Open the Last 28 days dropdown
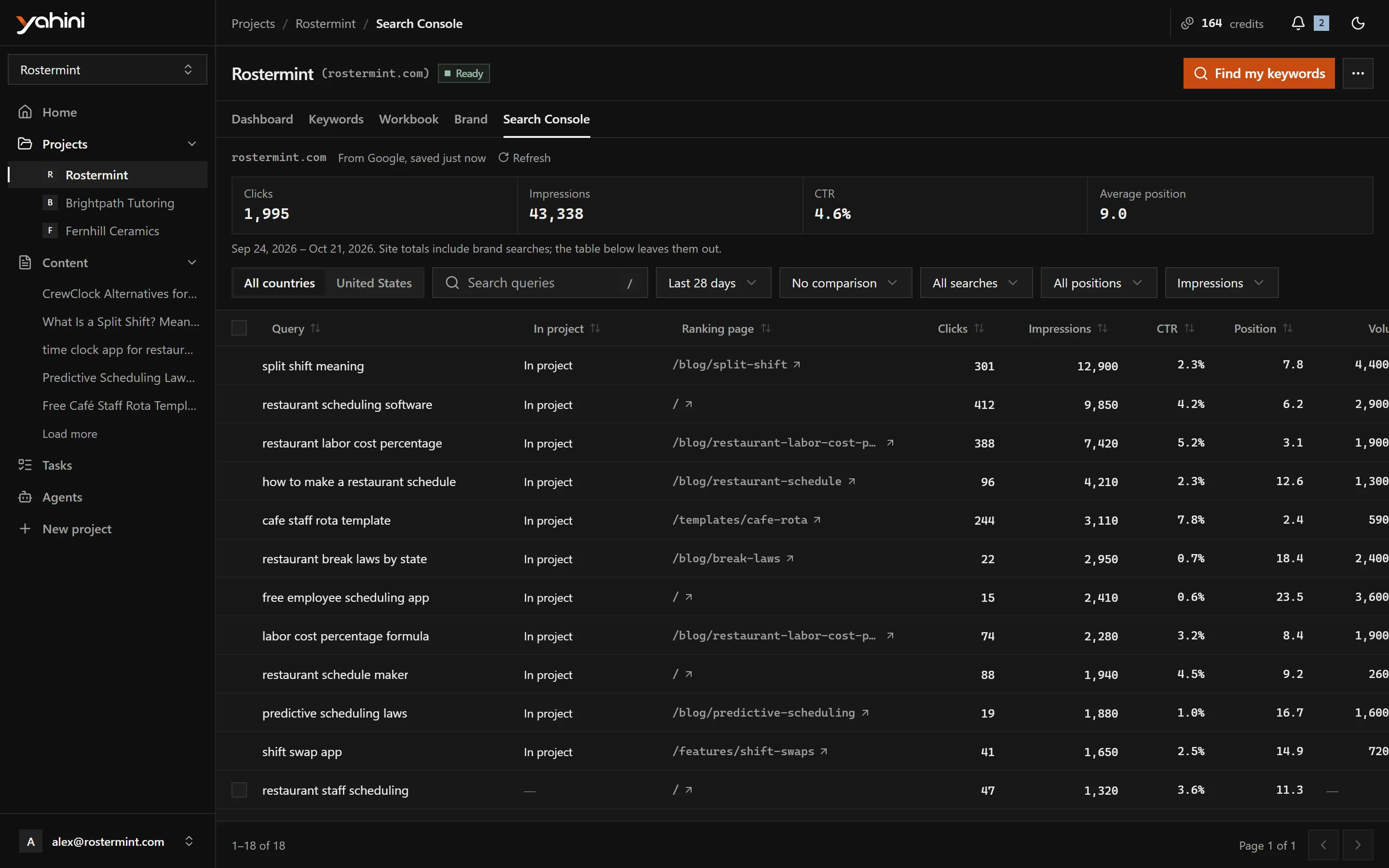The height and width of the screenshot is (868, 1389). [x=713, y=283]
